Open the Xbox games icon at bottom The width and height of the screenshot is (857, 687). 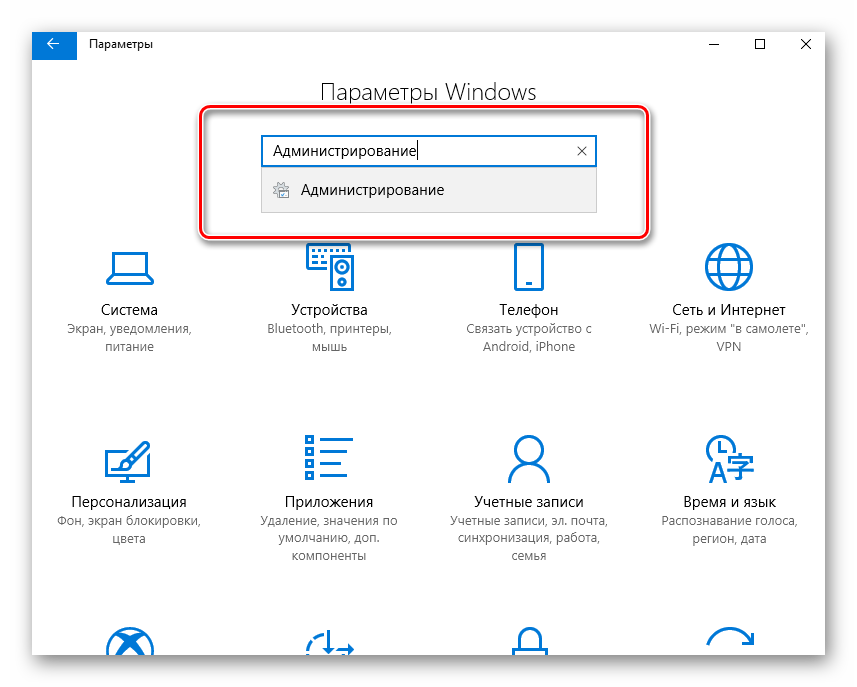click(x=129, y=645)
